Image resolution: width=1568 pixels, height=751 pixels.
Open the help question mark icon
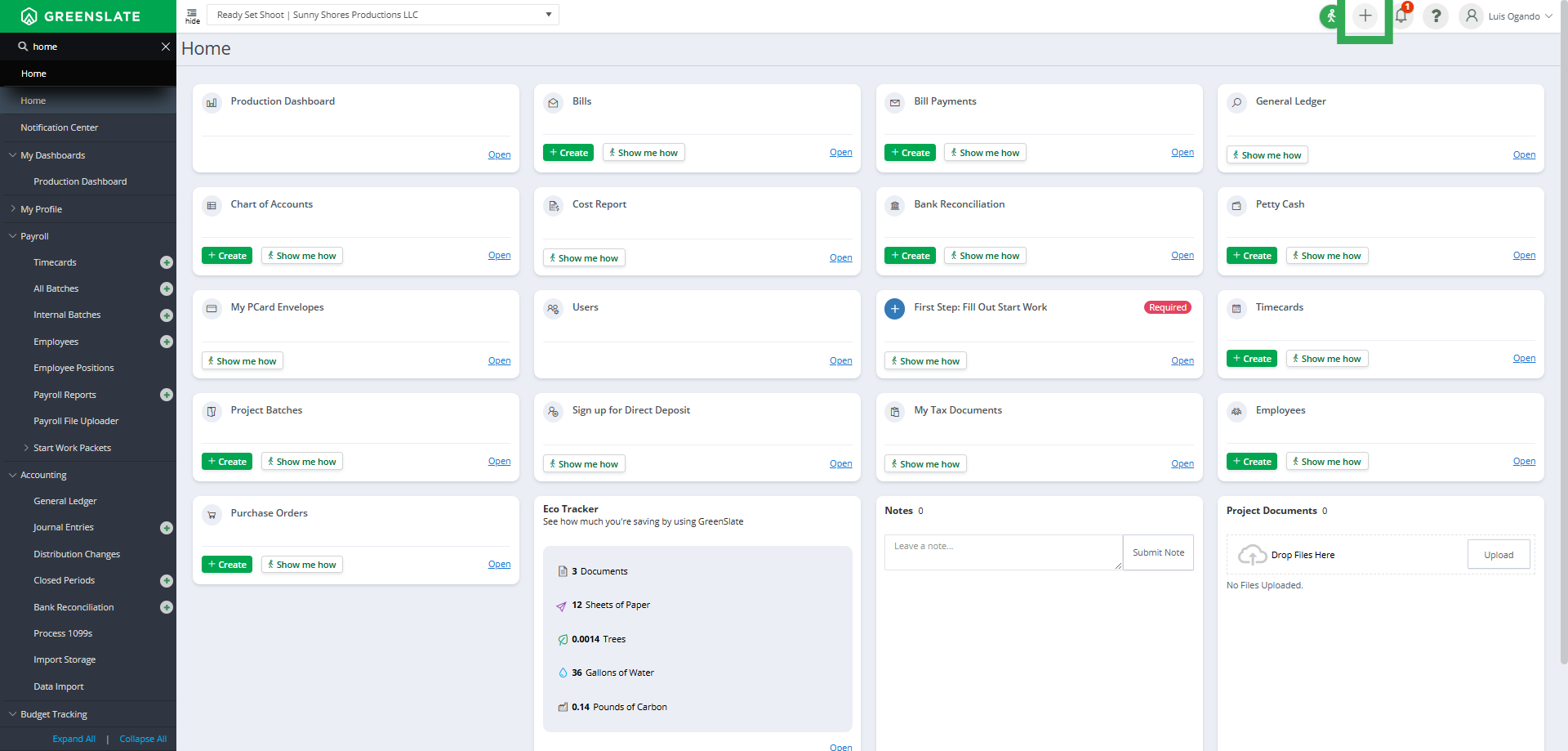[1436, 16]
